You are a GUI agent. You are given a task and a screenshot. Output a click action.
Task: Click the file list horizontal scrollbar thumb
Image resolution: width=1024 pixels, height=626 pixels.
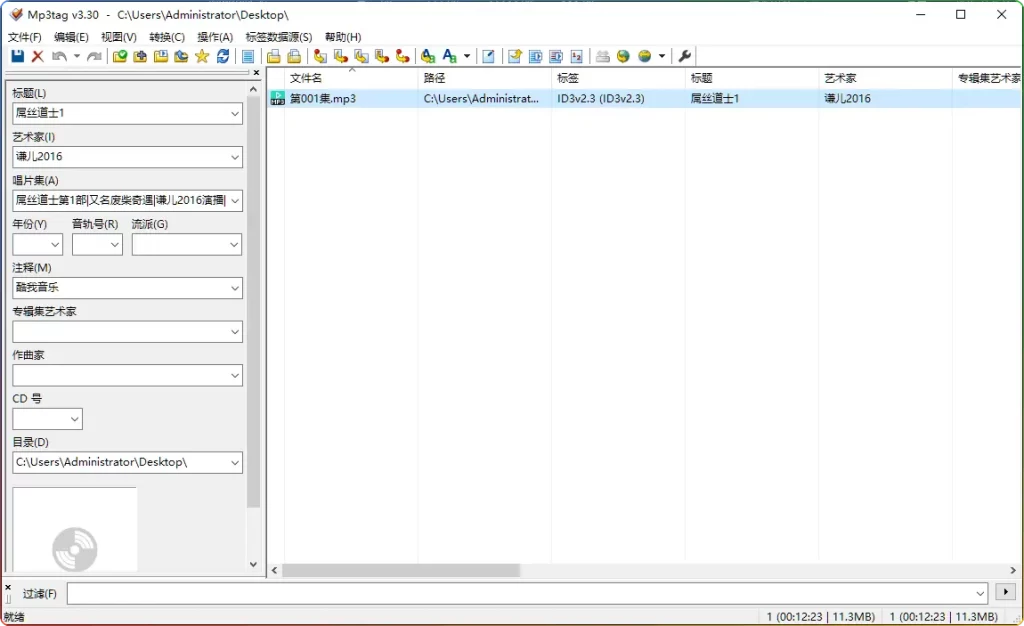point(400,571)
